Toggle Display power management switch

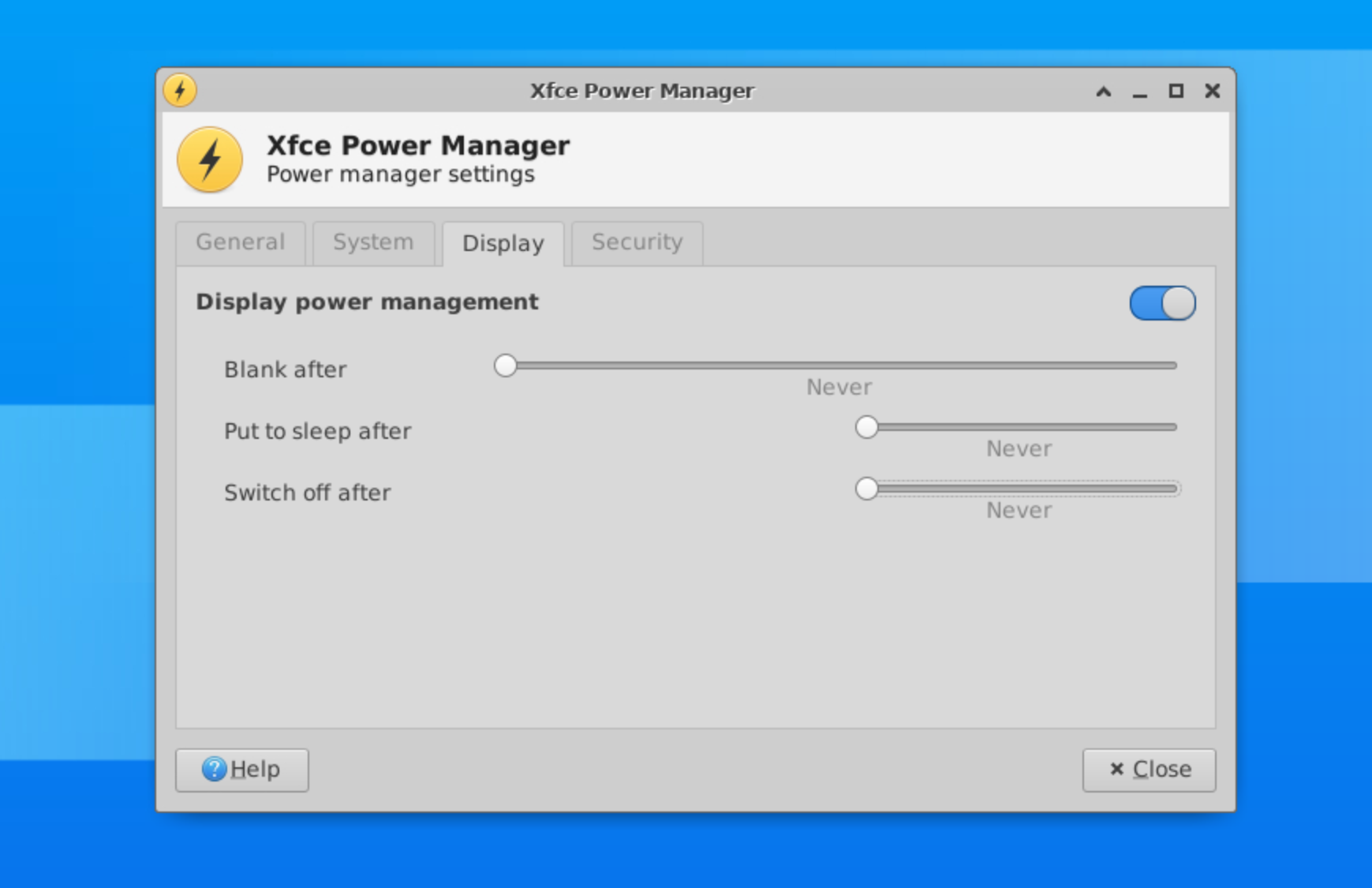[x=1162, y=303]
